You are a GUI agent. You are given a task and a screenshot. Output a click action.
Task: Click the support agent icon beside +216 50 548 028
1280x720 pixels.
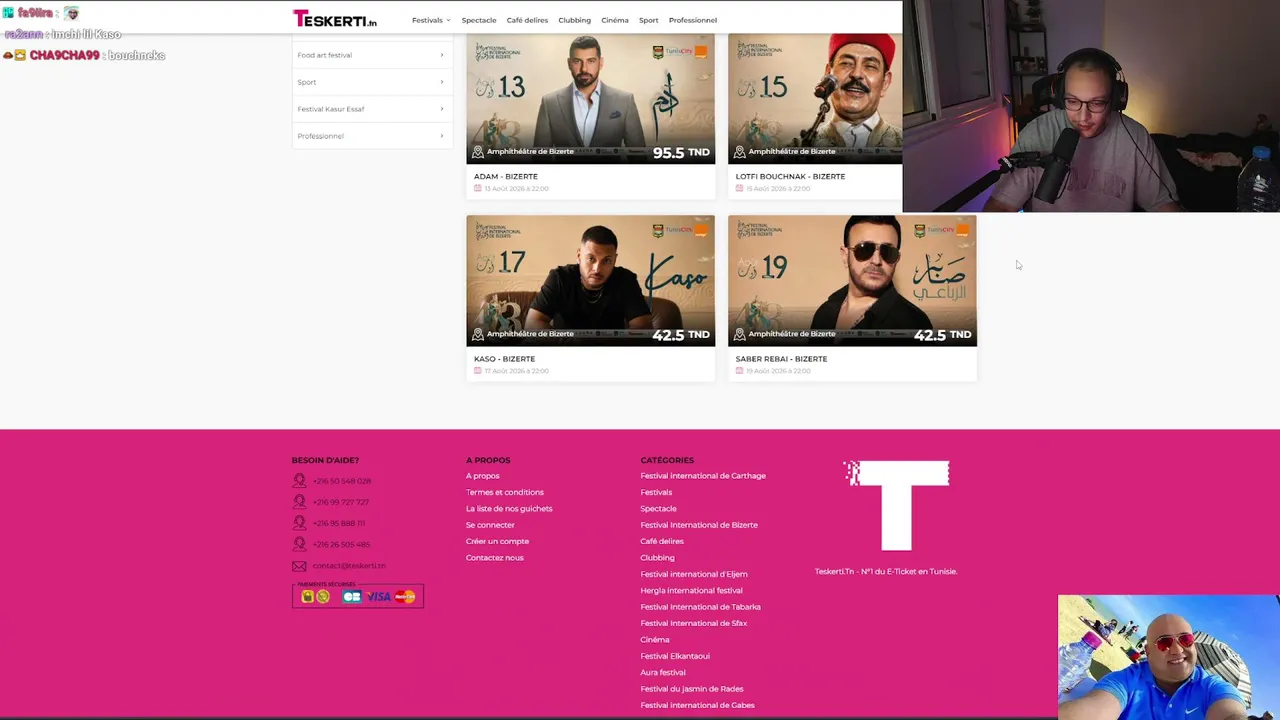coord(299,481)
